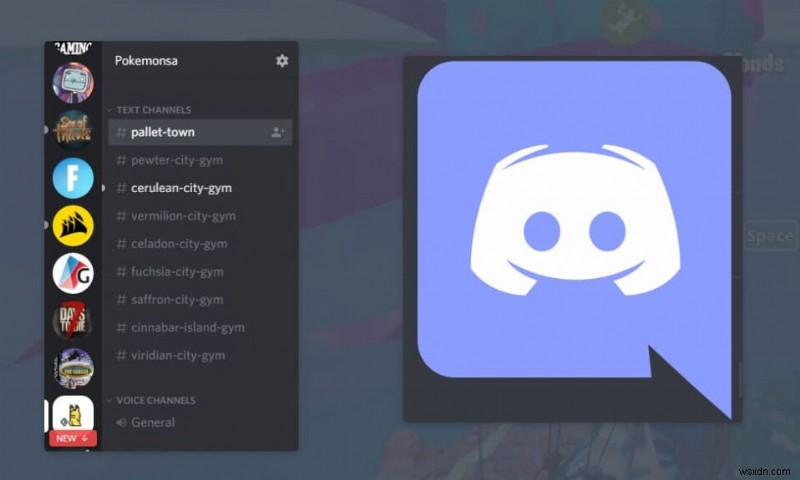Select the robot avatar server icon

coord(73,83)
